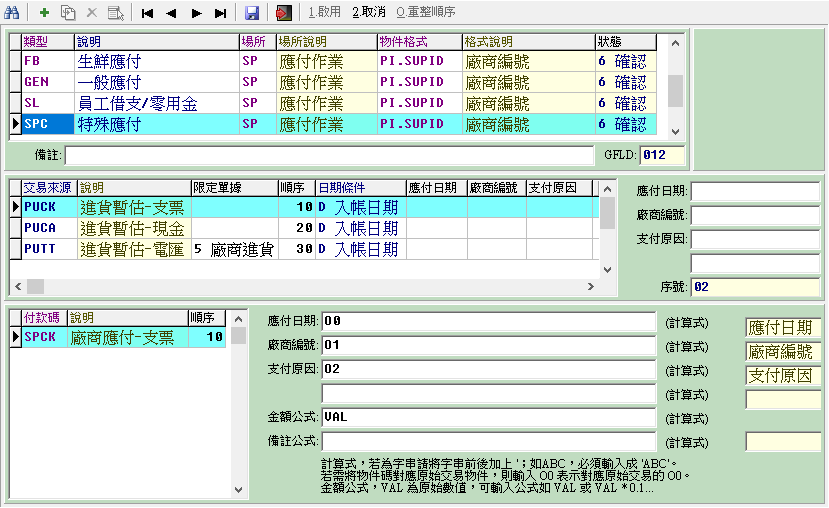Click the save floppy disk icon
Image resolution: width=829 pixels, height=508 pixels.
click(252, 13)
